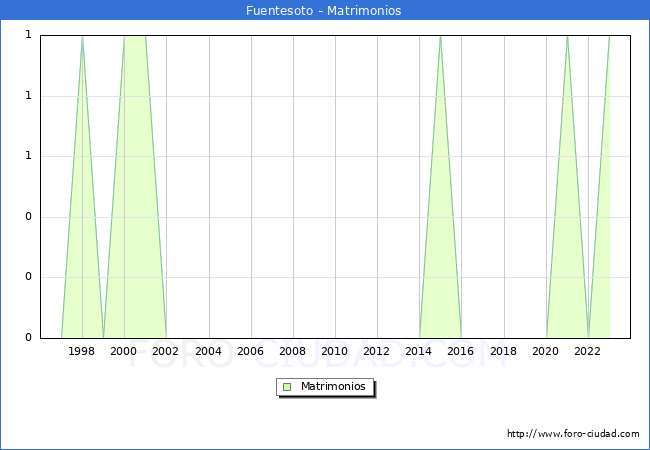
Task: Click the 2020 x-axis year label
Action: 545,351
